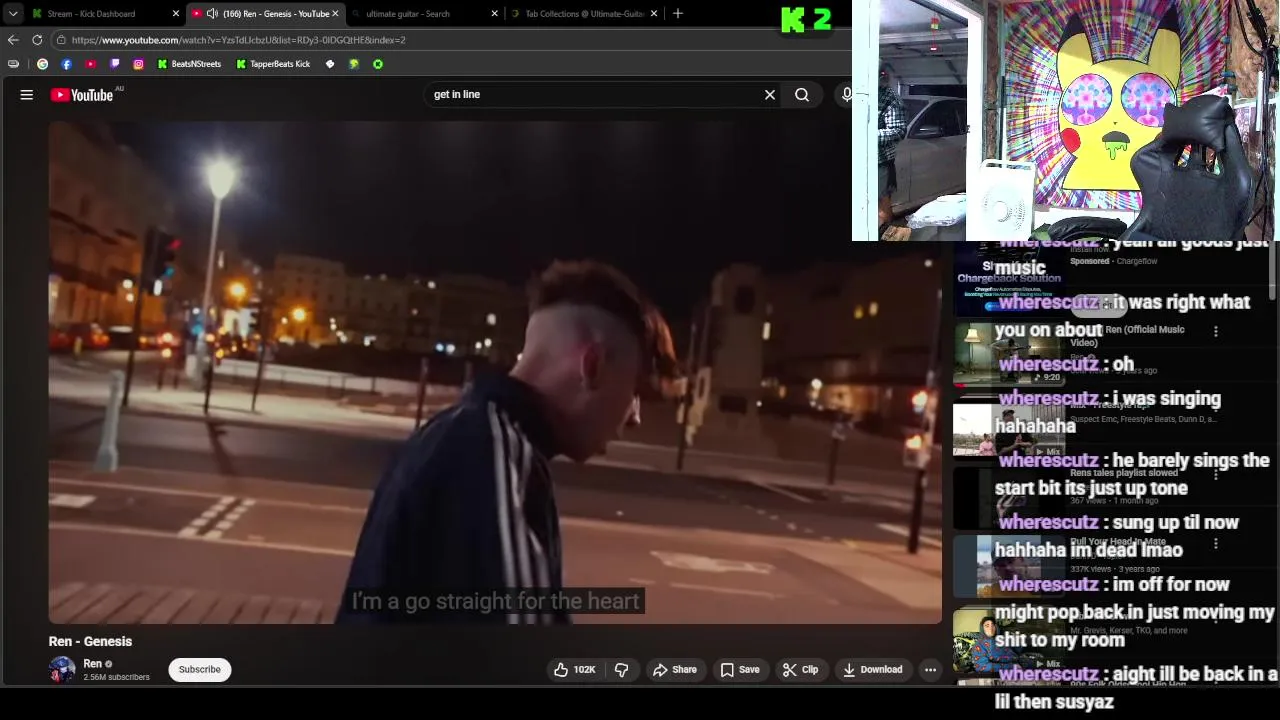1280x720 pixels.
Task: Download the video with the Download button
Action: click(872, 670)
